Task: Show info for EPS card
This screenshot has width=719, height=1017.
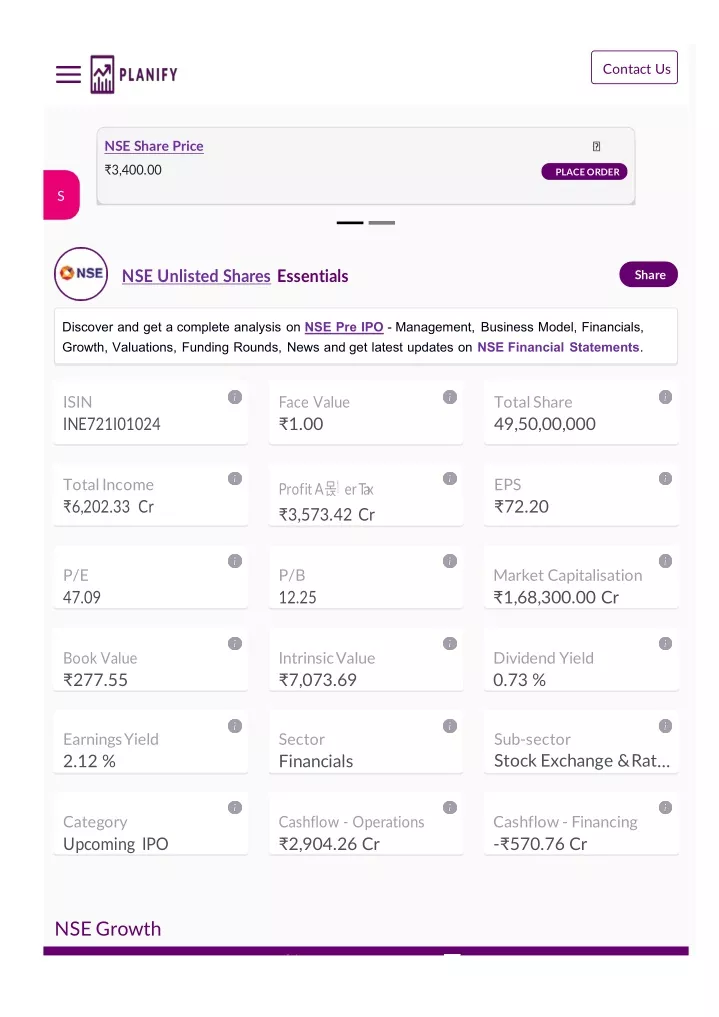Action: (x=665, y=479)
